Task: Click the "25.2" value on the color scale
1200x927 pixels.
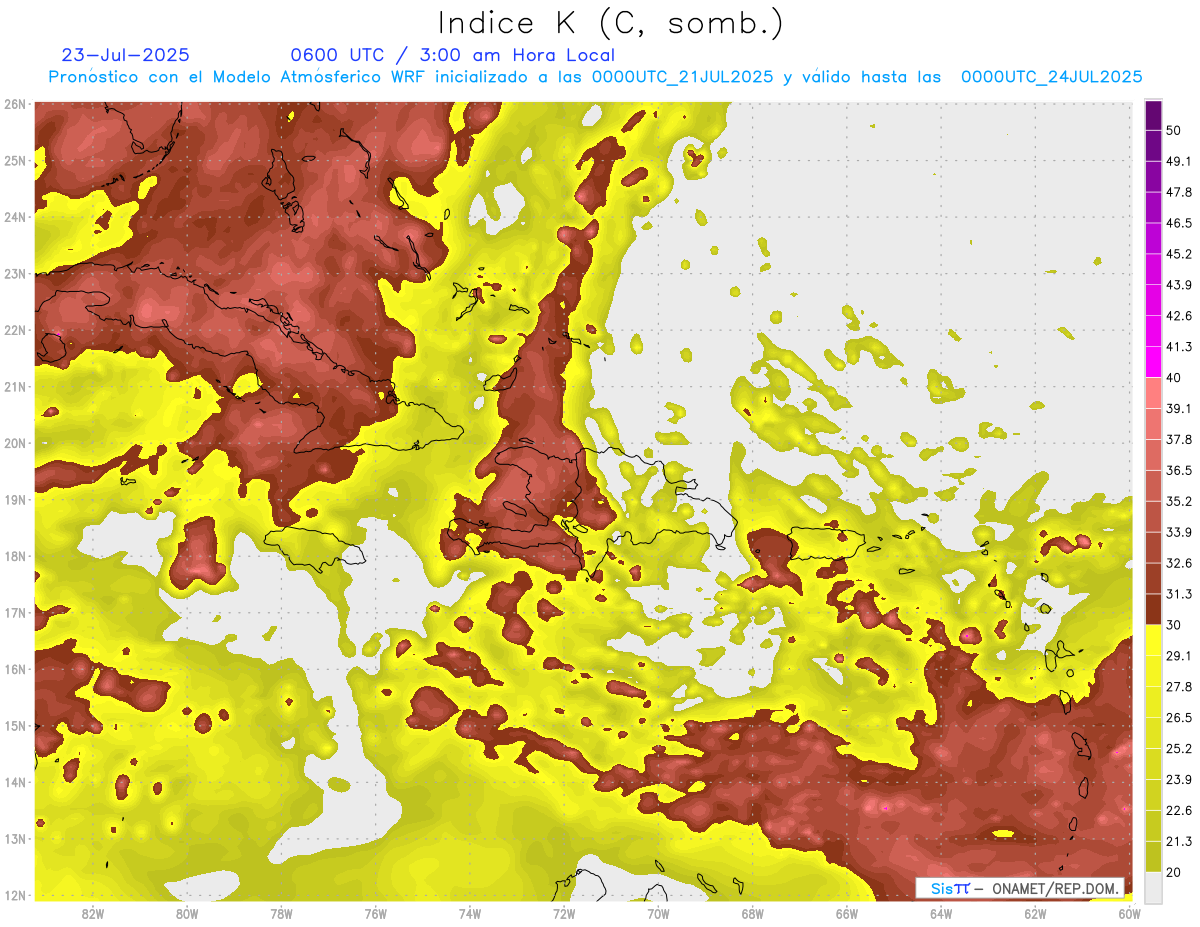Action: coord(1179,749)
